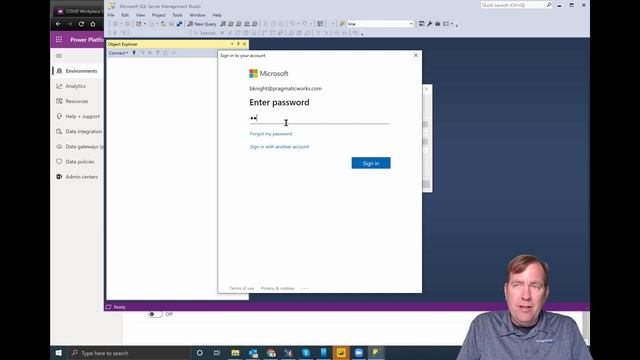Open the Window menu in SSMS

[x=198, y=15]
